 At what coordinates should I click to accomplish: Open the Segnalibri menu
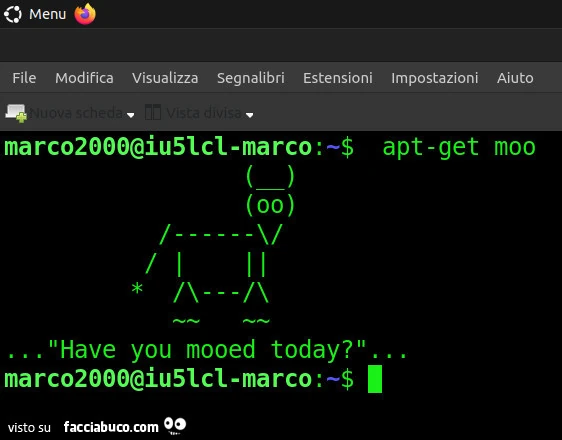[x=251, y=78]
